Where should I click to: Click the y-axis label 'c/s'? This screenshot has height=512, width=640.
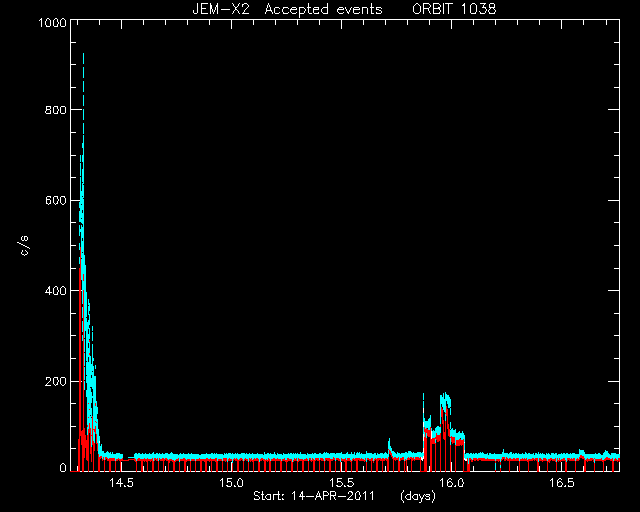pyautogui.click(x=24, y=246)
